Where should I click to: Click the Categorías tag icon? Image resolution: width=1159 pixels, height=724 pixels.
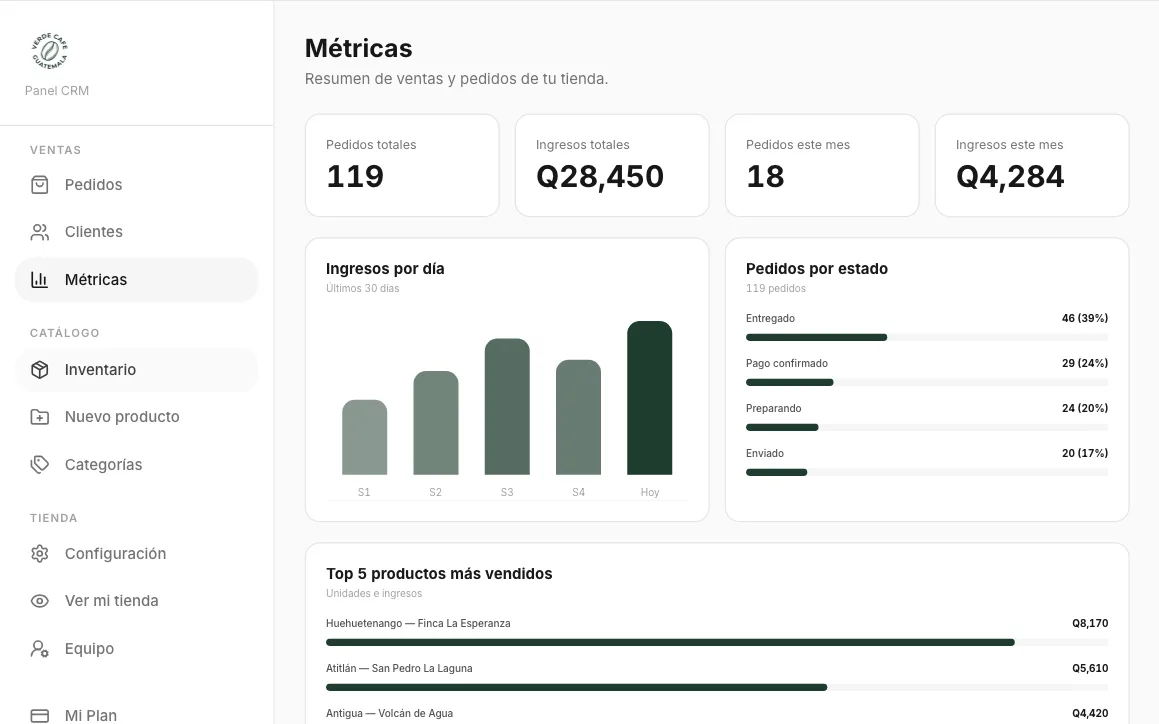(x=40, y=464)
